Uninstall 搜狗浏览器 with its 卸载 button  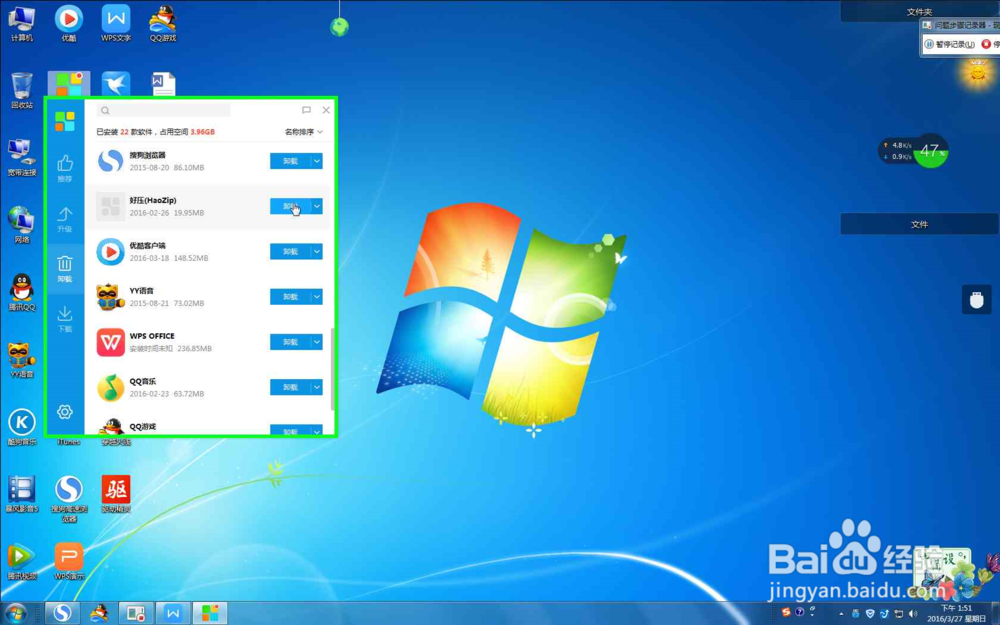(x=290, y=161)
